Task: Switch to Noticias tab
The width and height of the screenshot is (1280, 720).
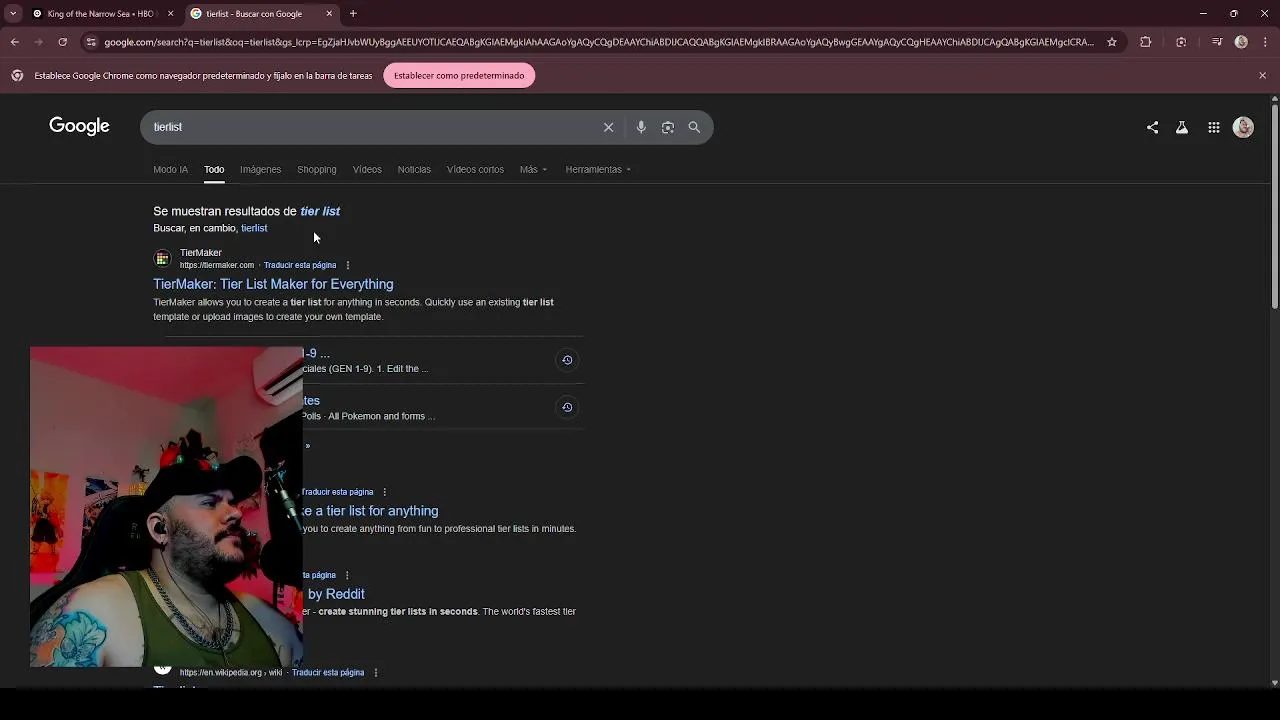Action: (414, 169)
